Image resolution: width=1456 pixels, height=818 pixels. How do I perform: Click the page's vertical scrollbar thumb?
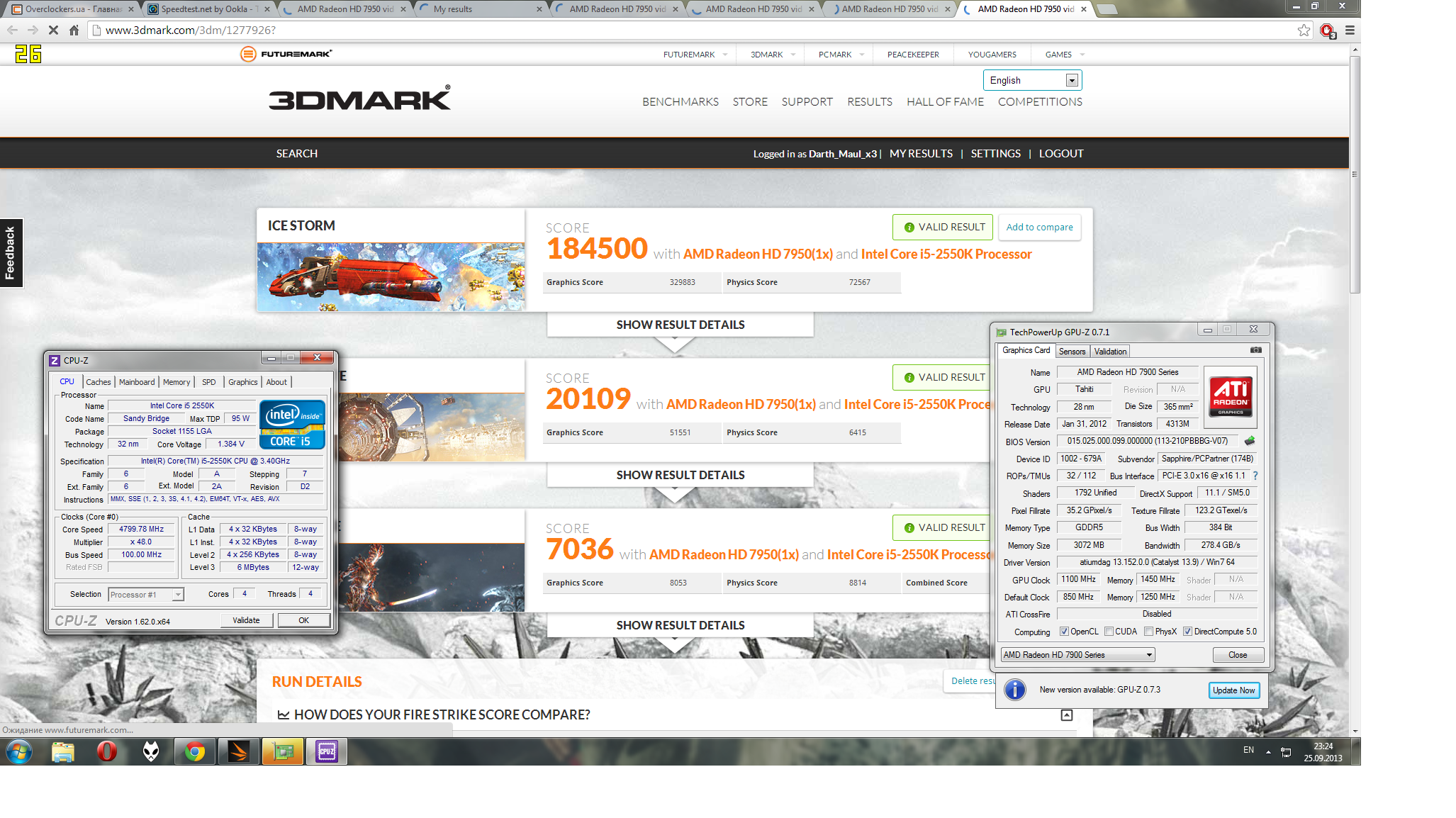[1355, 174]
